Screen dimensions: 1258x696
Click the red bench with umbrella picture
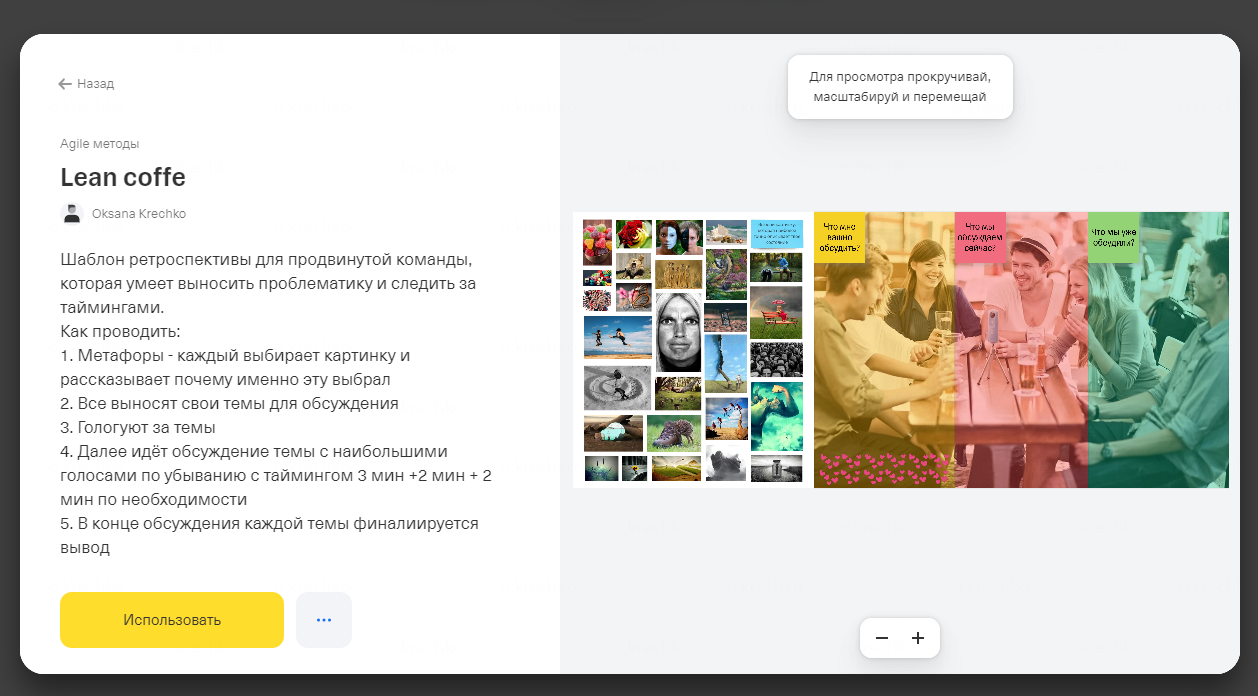(x=776, y=312)
